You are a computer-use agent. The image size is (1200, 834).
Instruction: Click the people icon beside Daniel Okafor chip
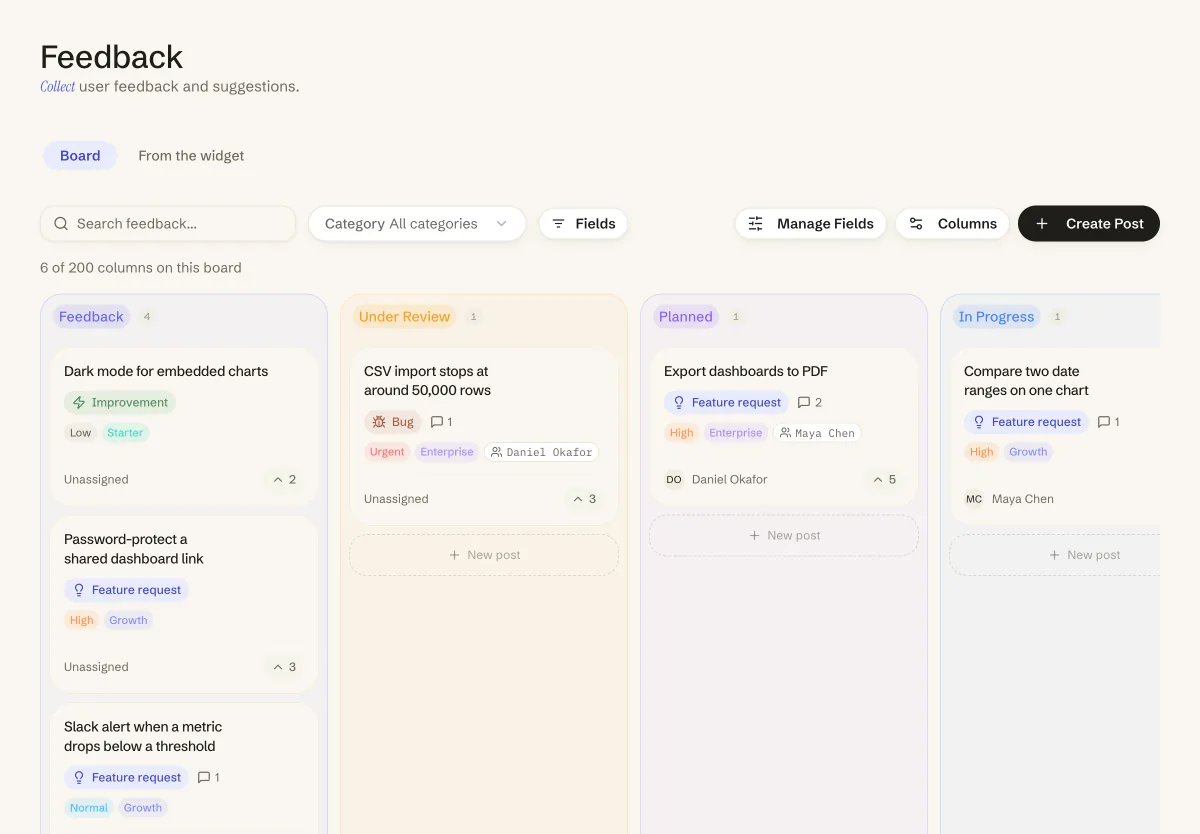[496, 452]
